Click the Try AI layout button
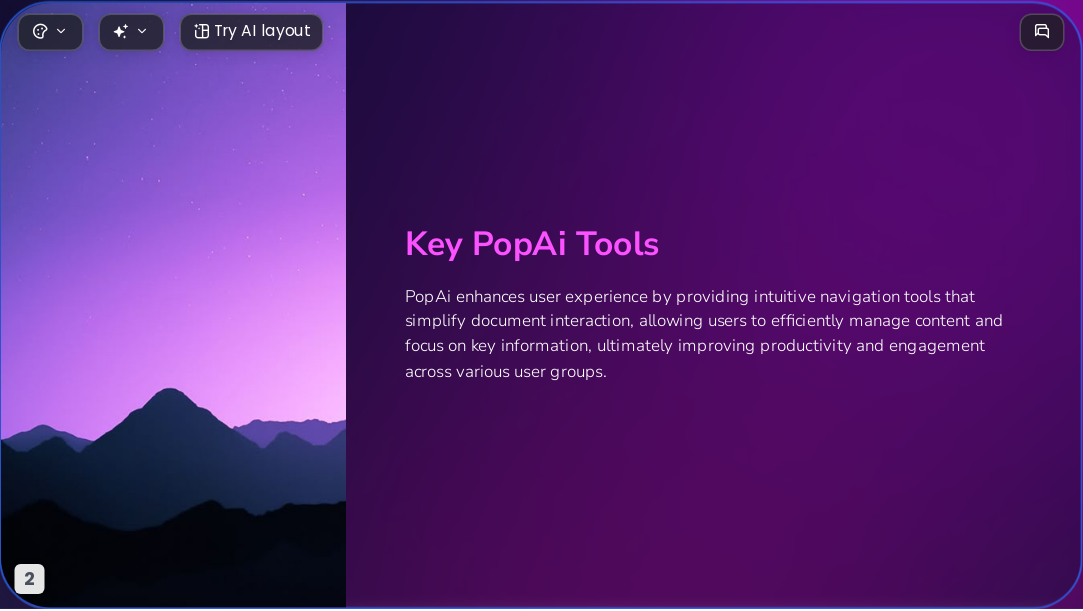 [251, 32]
